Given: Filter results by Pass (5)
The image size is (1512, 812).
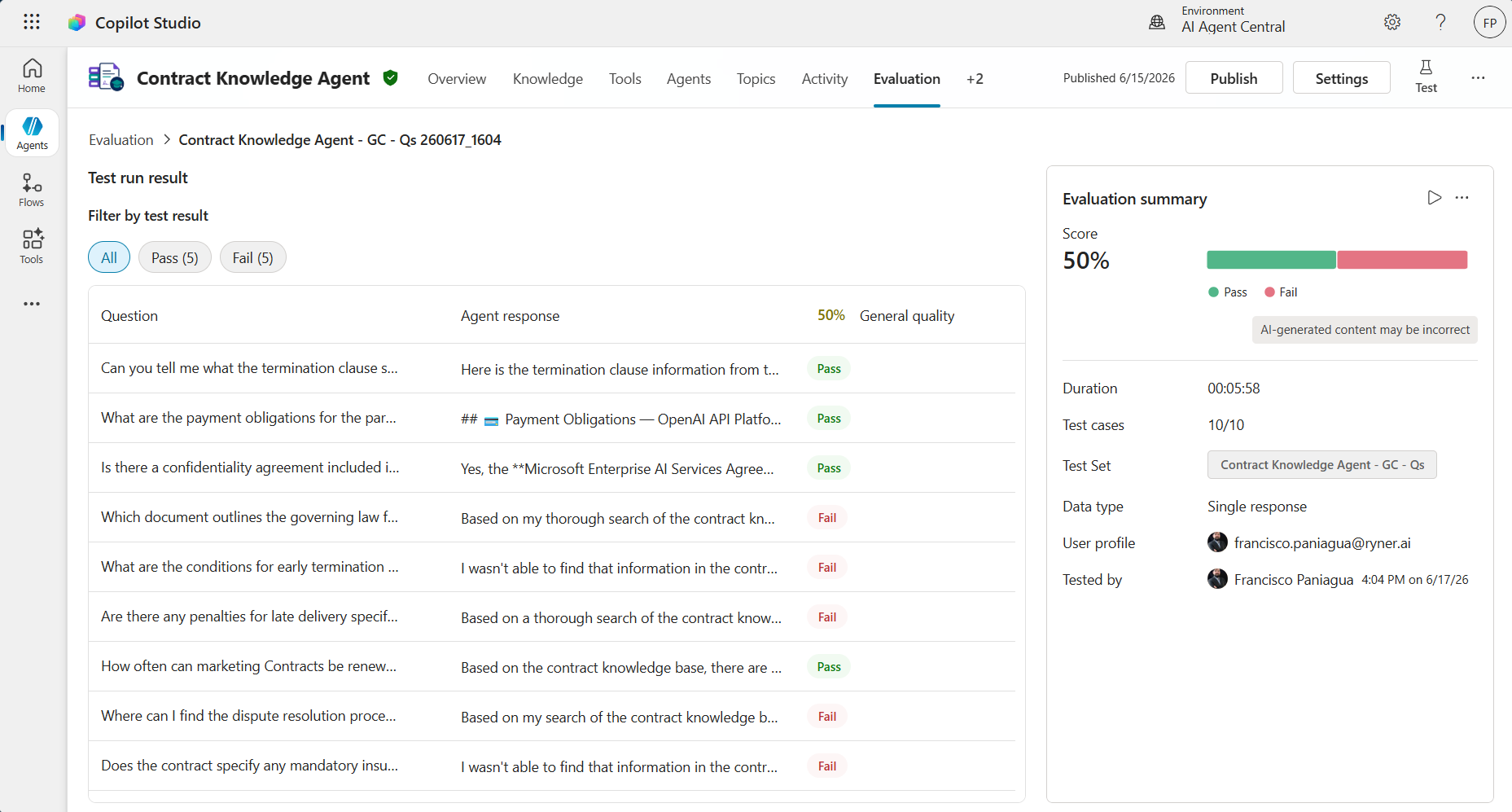Looking at the screenshot, I should [x=175, y=257].
